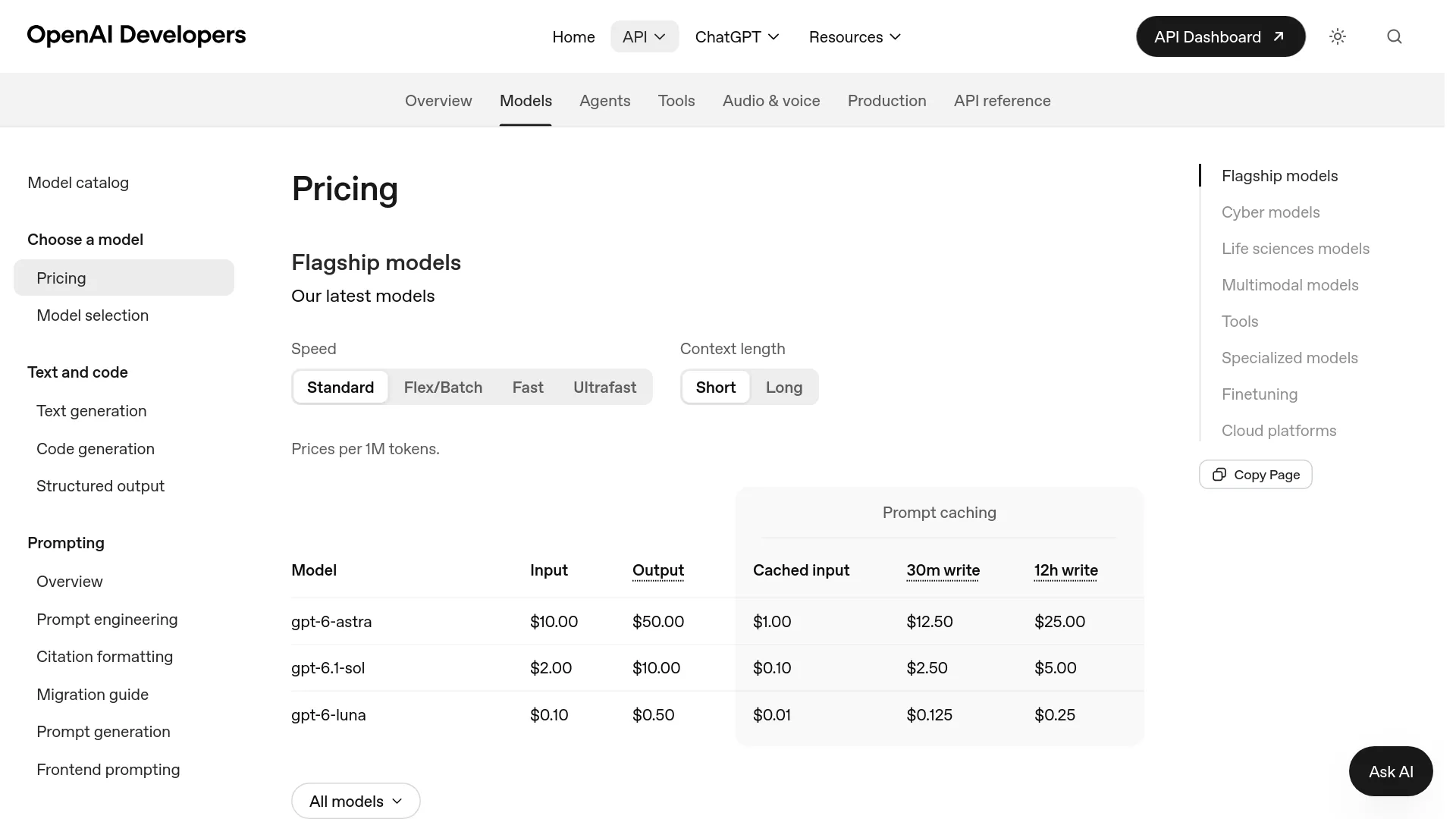
Task: Click the 30m write column header
Action: click(x=943, y=570)
